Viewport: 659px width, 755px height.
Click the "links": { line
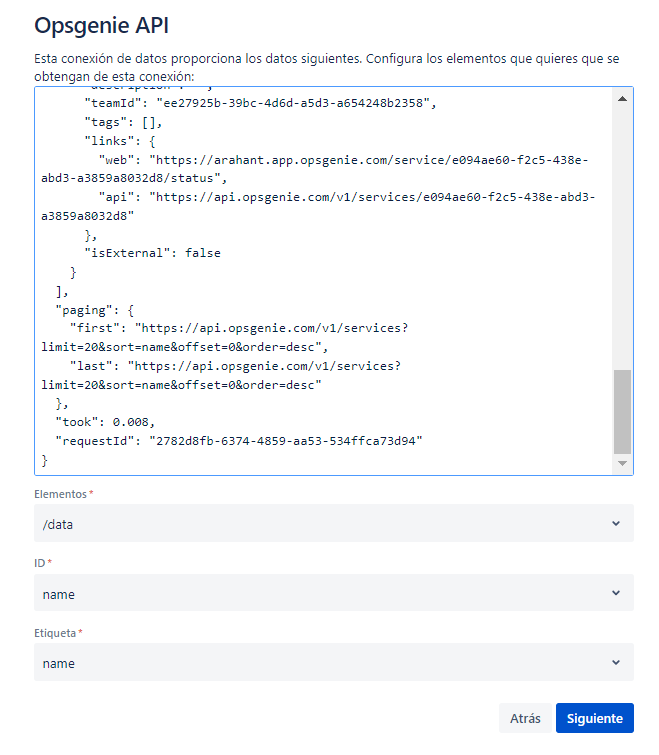click(x=120, y=141)
